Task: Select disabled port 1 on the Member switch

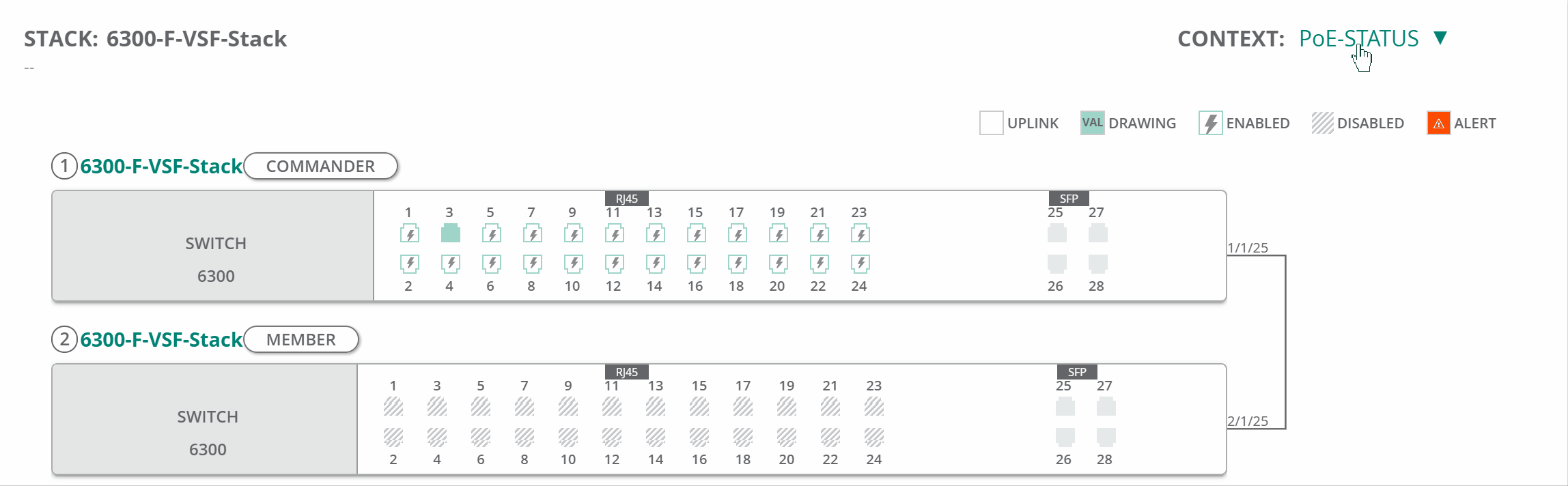Action: (x=393, y=408)
